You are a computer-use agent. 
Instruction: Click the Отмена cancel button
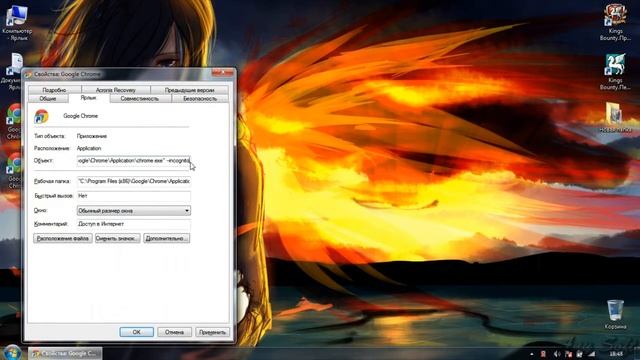(x=174, y=332)
